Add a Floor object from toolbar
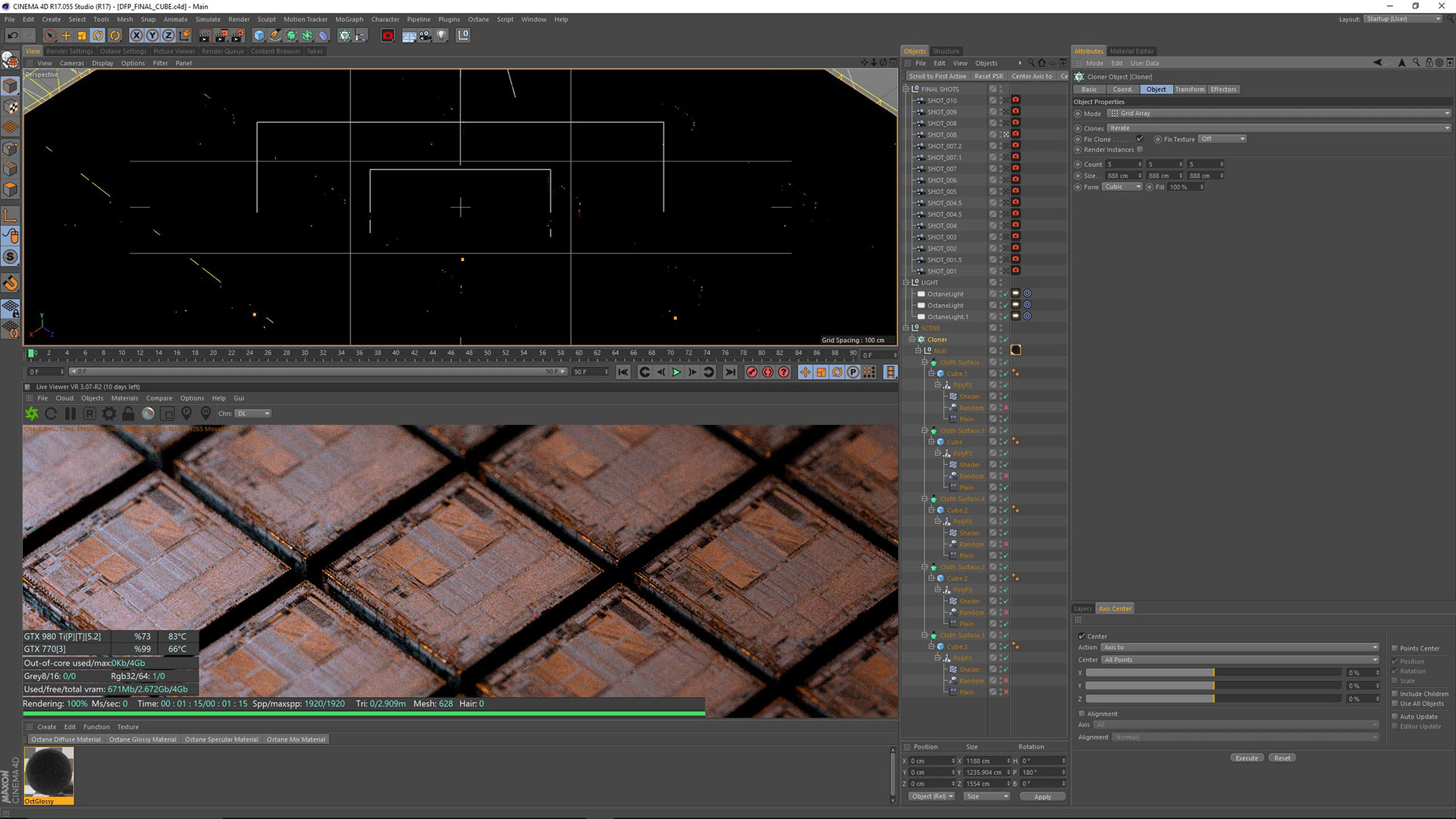1456x819 pixels. tap(409, 35)
